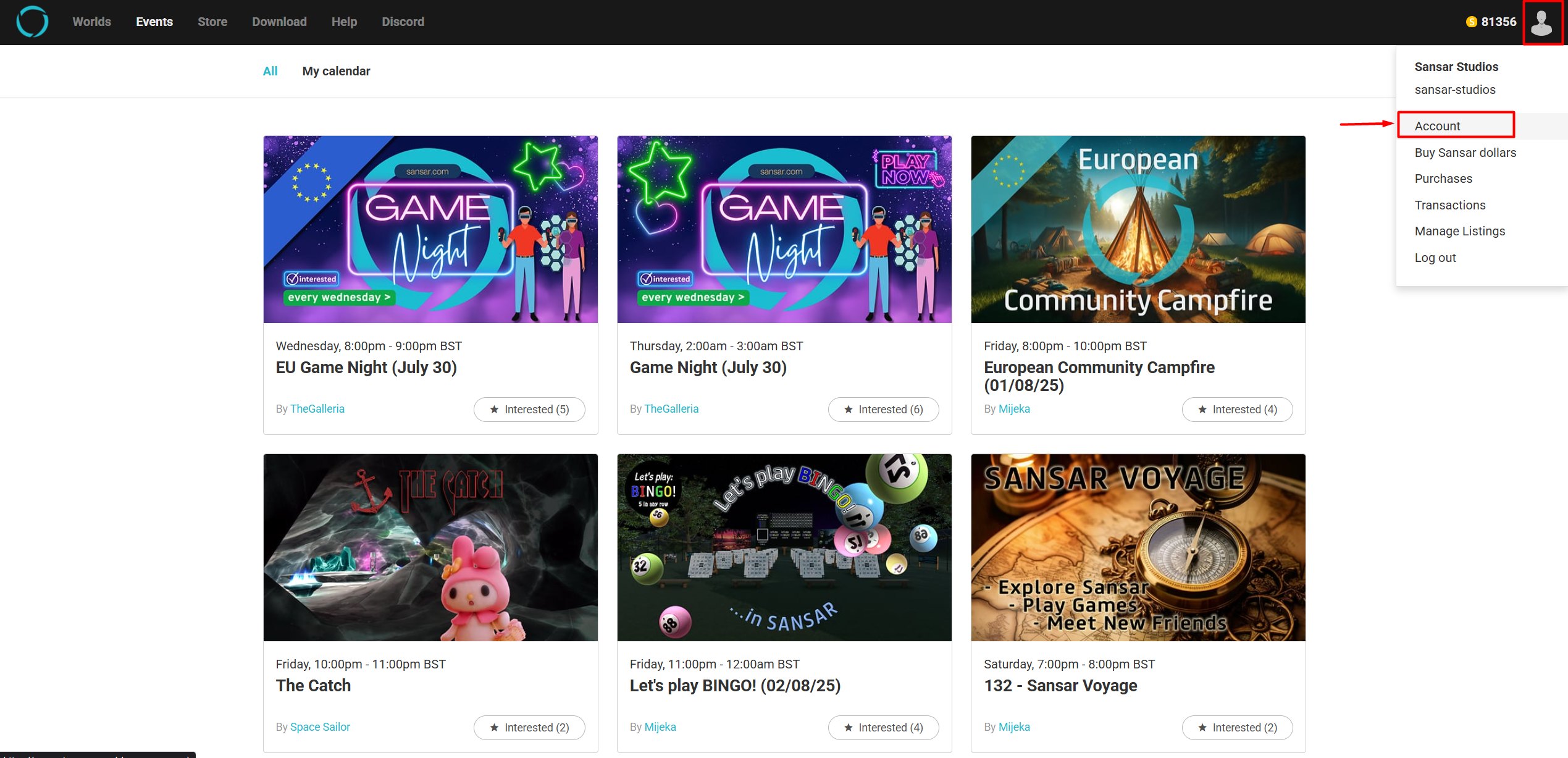Open Manage Listings from dropdown menu
Viewport: 1568px width, 758px height.
pyautogui.click(x=1459, y=231)
